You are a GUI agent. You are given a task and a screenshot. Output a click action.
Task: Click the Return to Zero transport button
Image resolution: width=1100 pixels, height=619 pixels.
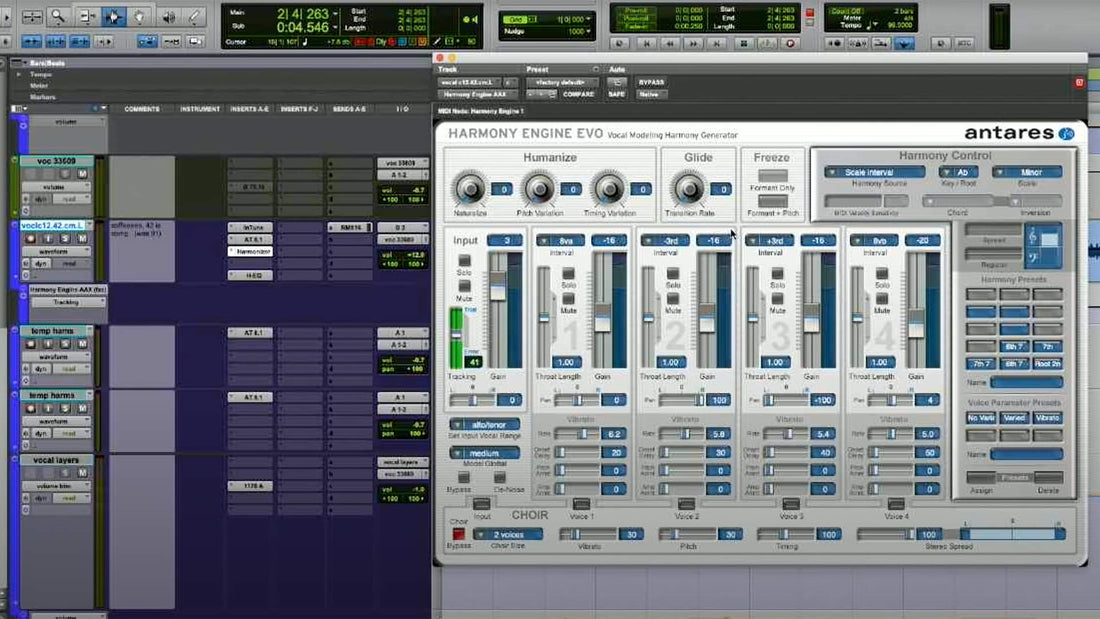click(x=646, y=44)
